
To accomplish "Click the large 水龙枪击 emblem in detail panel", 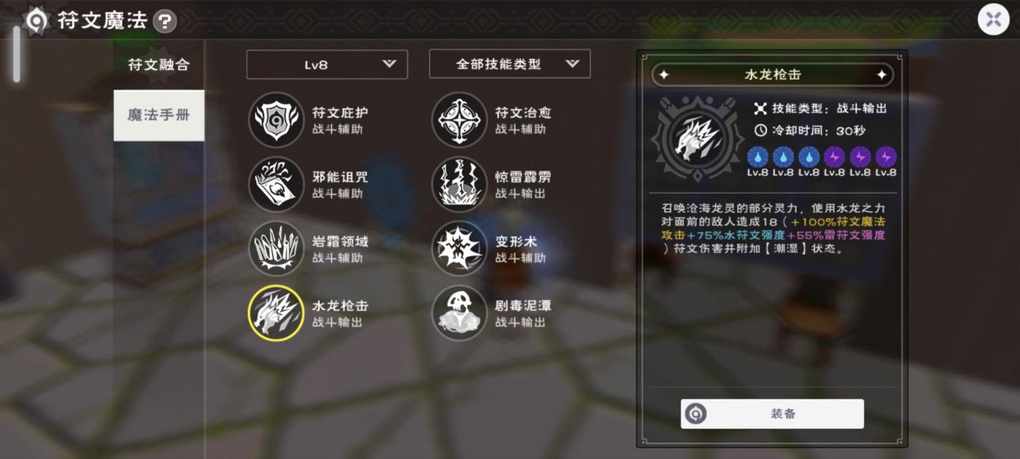I will pyautogui.click(x=697, y=138).
